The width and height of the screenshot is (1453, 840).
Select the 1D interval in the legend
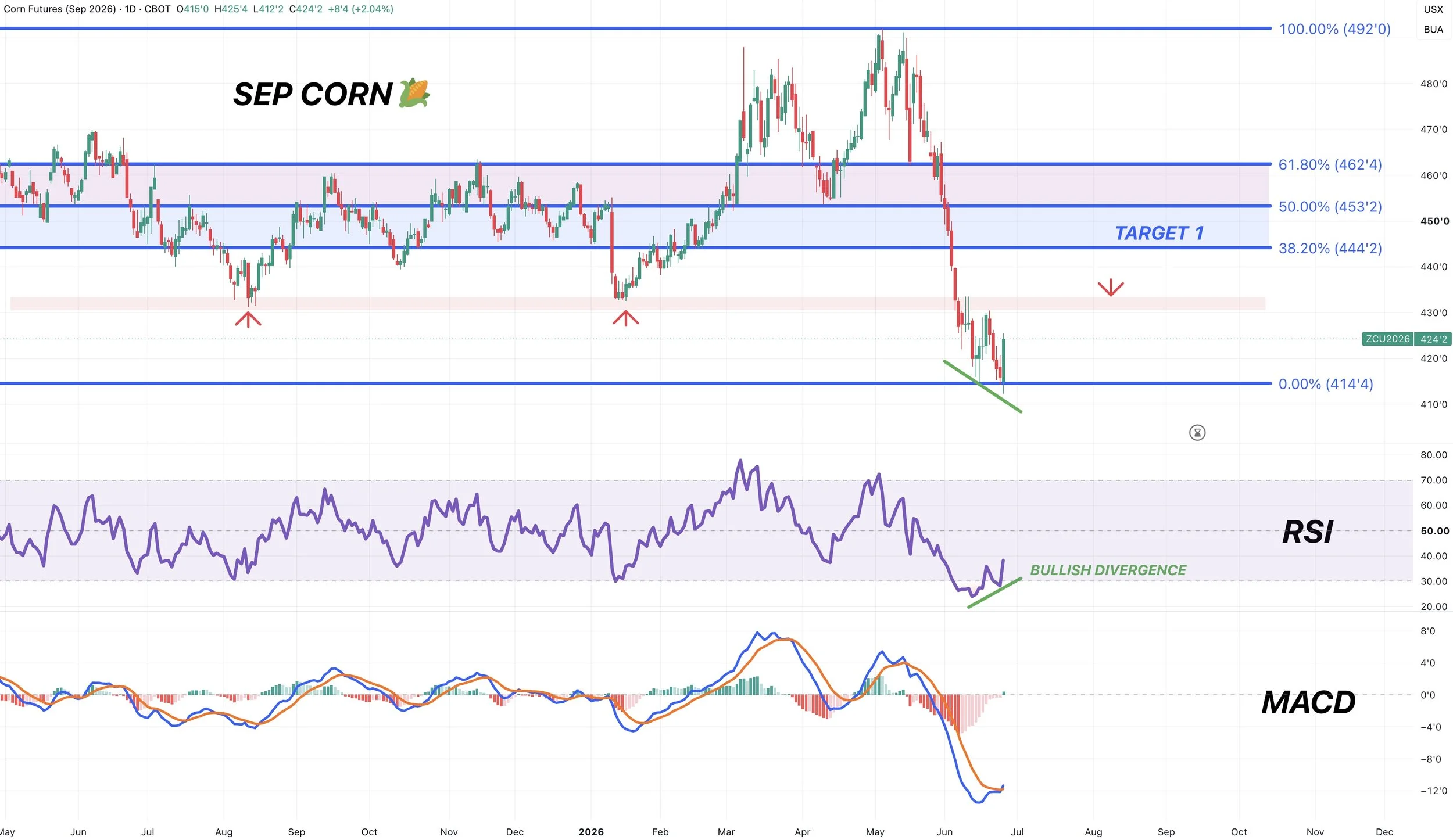(131, 9)
